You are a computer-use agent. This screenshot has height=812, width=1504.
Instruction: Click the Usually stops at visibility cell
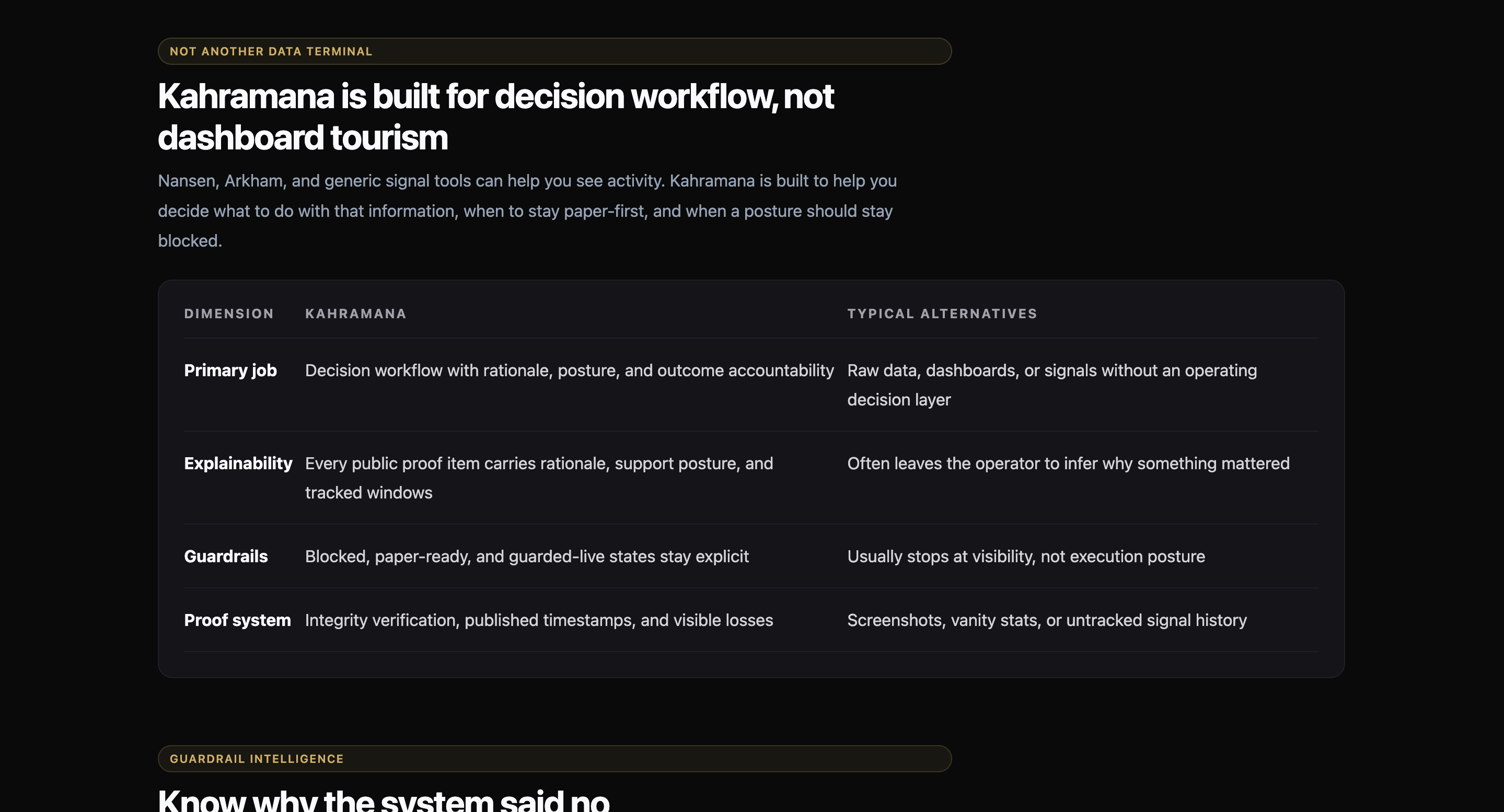(x=1025, y=556)
